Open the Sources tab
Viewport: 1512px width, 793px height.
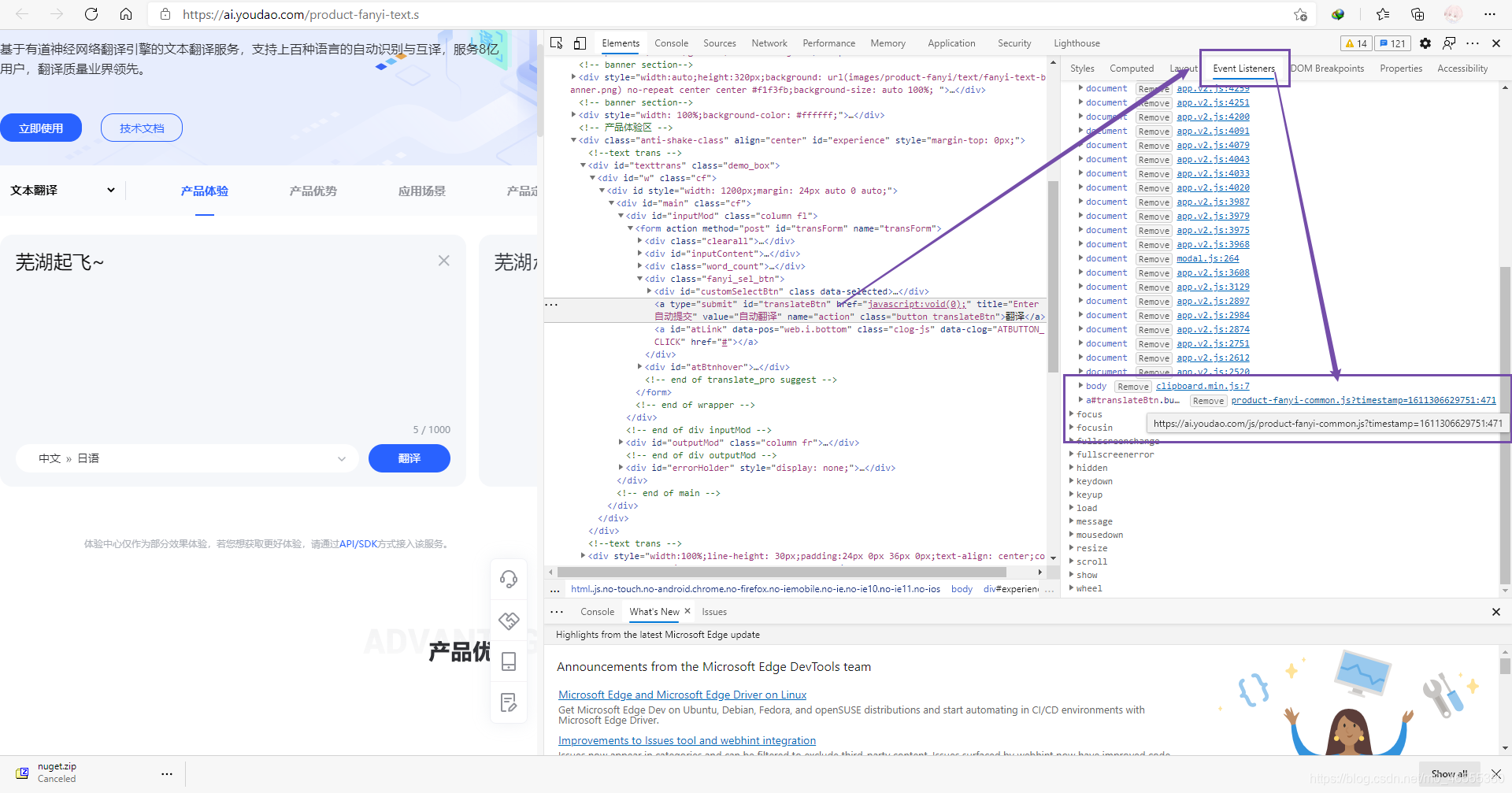[720, 43]
